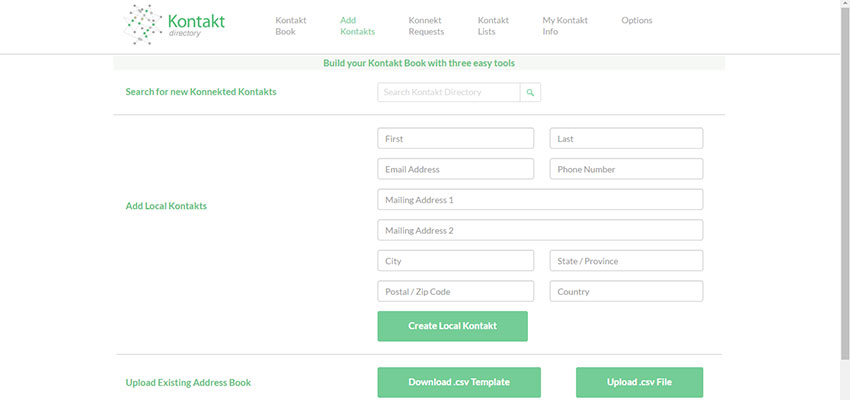
Task: Click into the First name field
Action: click(456, 138)
